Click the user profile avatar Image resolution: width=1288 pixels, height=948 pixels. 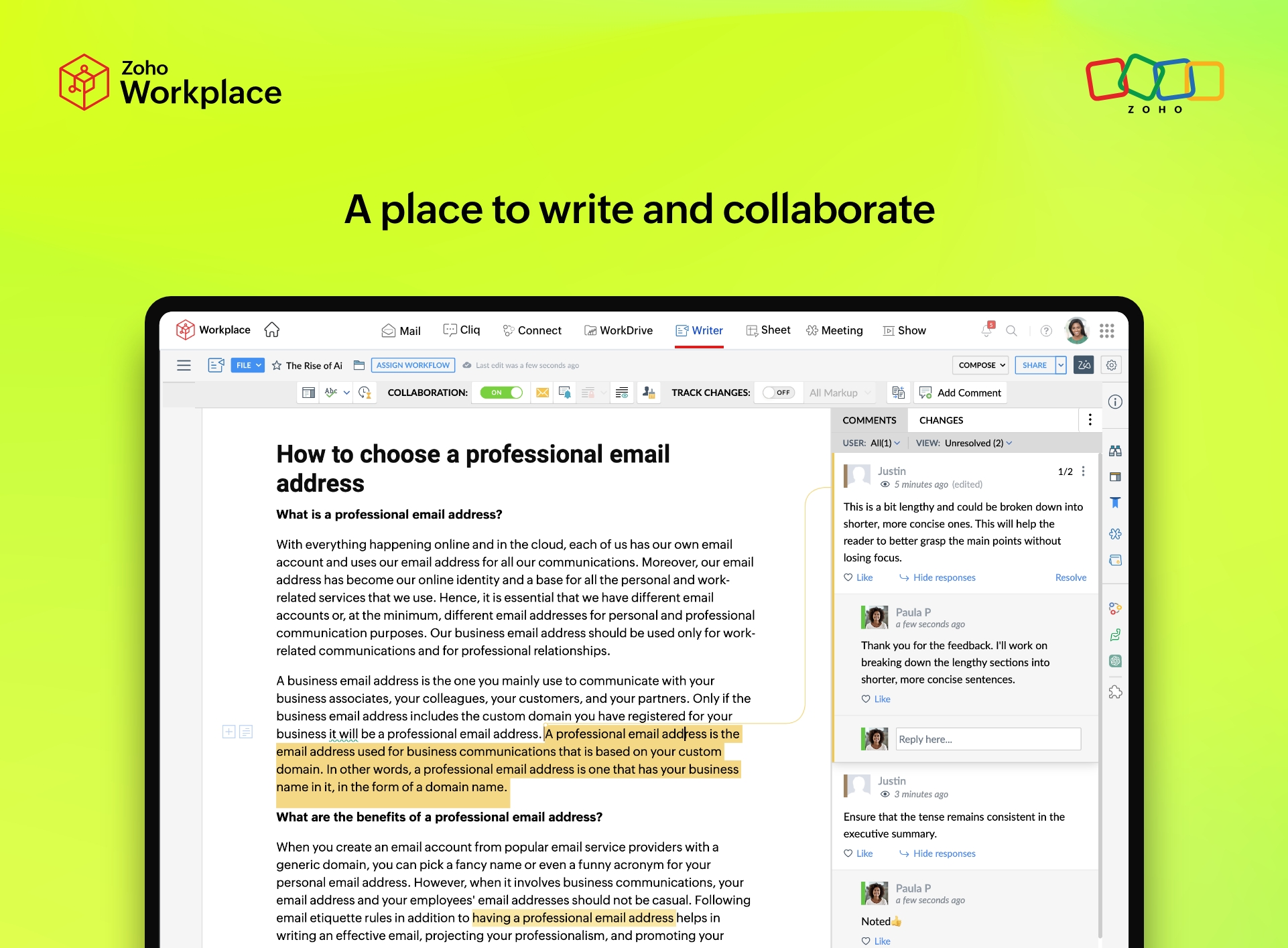click(x=1077, y=330)
